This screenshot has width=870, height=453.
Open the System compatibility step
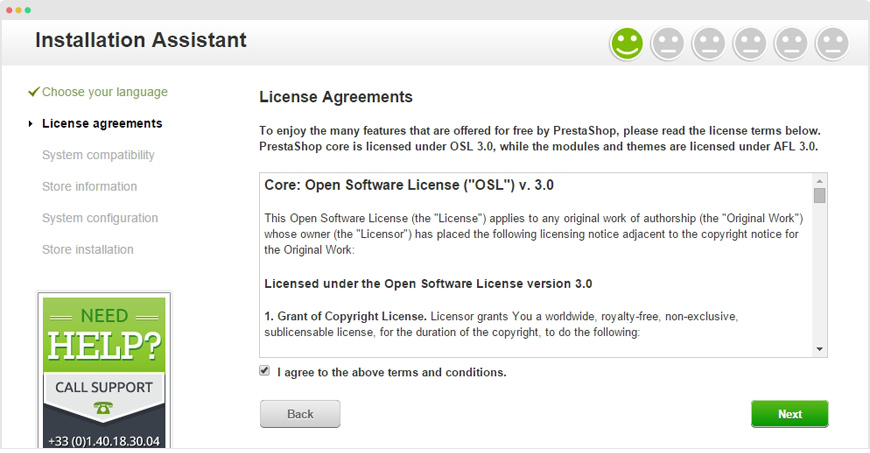[98, 155]
